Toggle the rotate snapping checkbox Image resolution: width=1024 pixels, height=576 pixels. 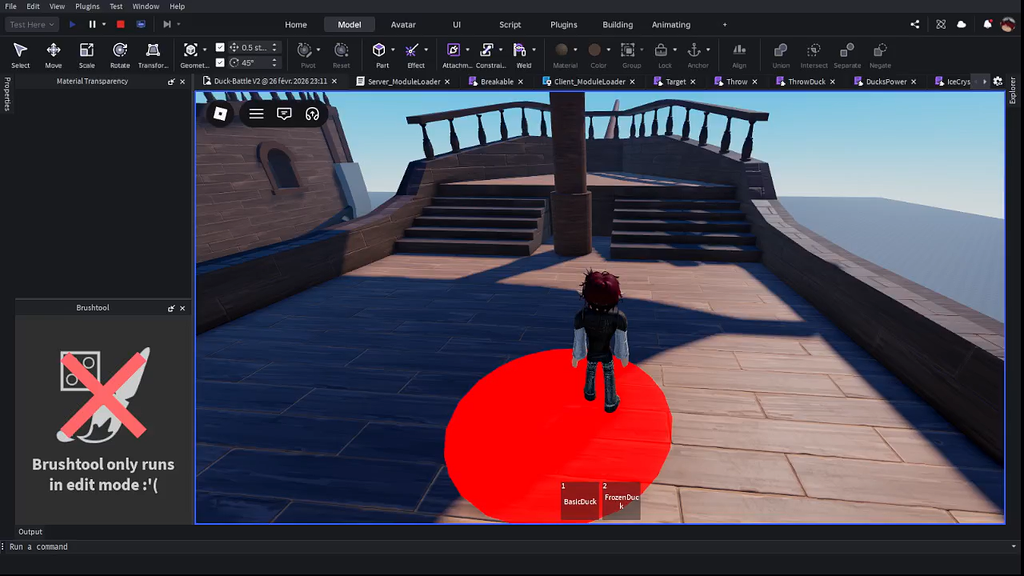pyautogui.click(x=220, y=63)
